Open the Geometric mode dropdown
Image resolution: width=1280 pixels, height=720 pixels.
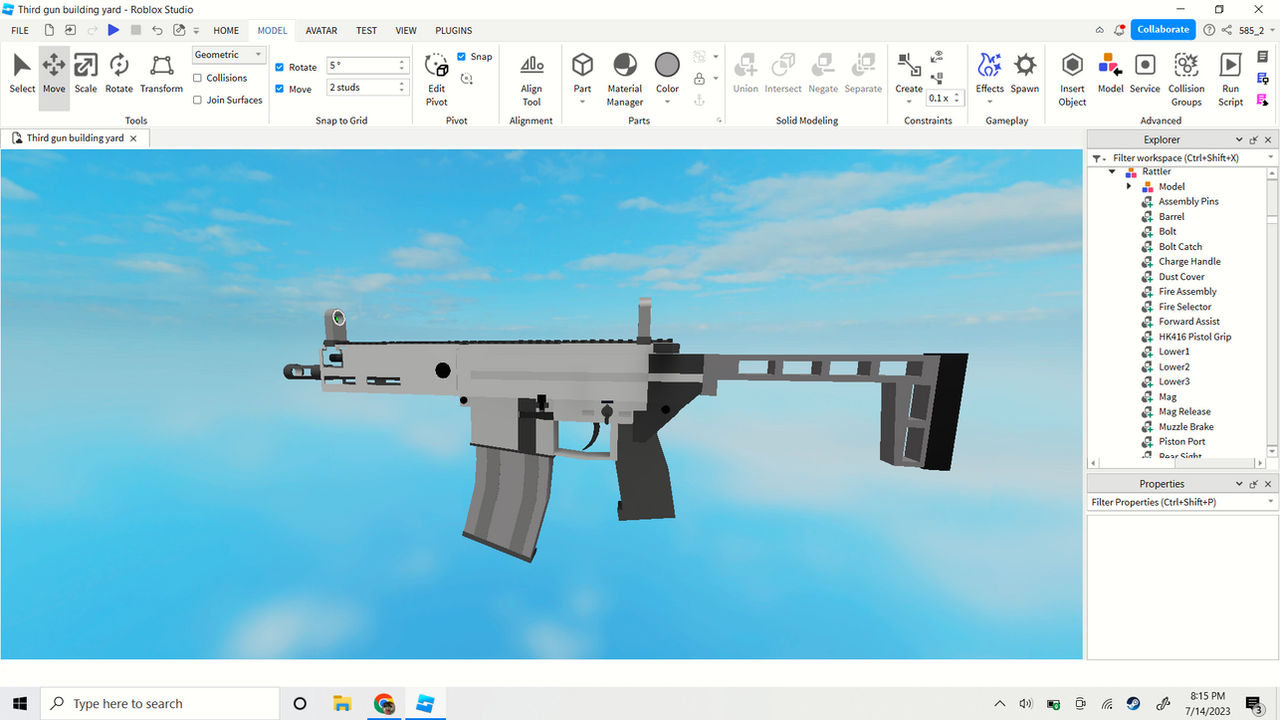[229, 55]
